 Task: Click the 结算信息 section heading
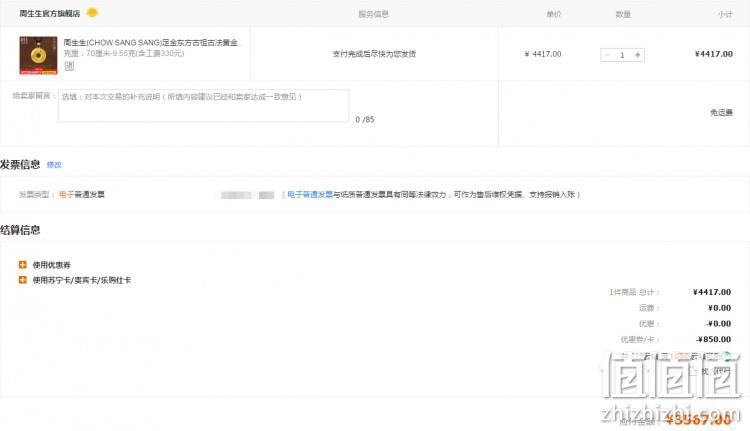pyautogui.click(x=20, y=230)
